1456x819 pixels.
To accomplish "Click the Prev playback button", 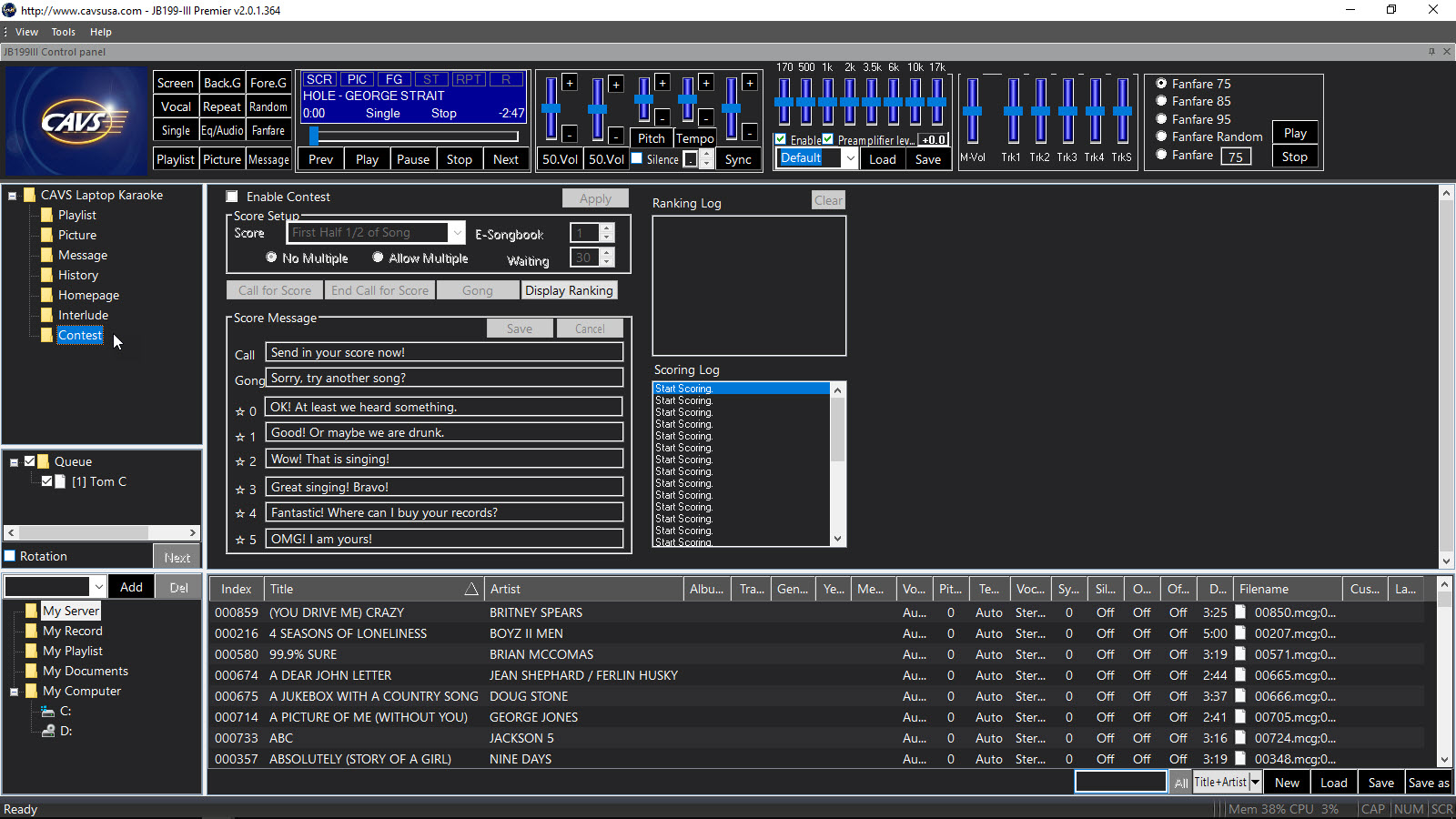I will [x=321, y=159].
